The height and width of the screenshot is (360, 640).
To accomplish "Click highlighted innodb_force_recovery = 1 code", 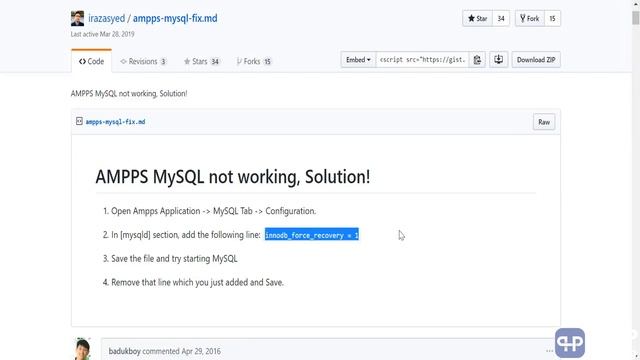I will point(312,235).
